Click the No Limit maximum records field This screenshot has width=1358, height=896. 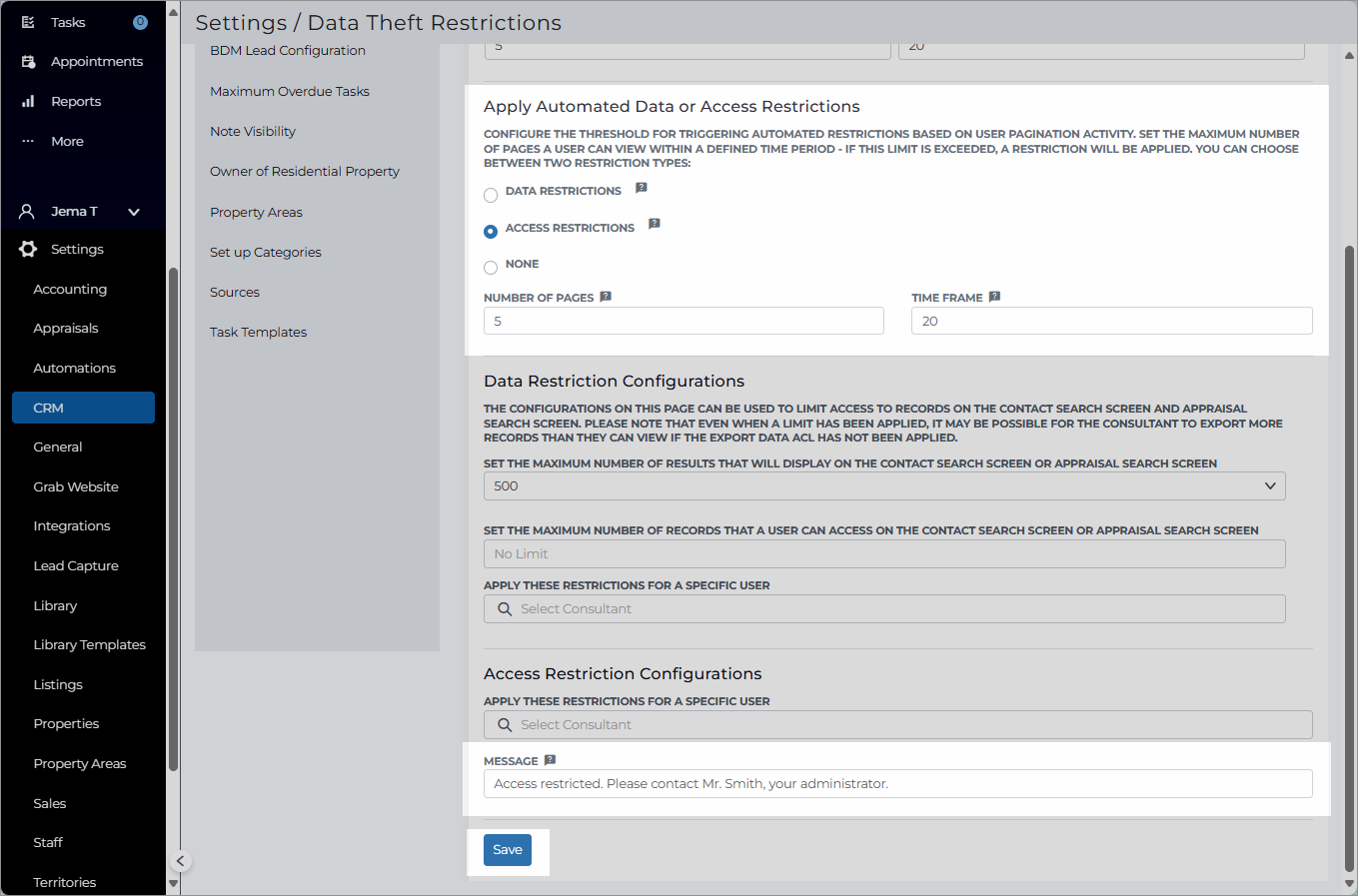click(x=884, y=554)
